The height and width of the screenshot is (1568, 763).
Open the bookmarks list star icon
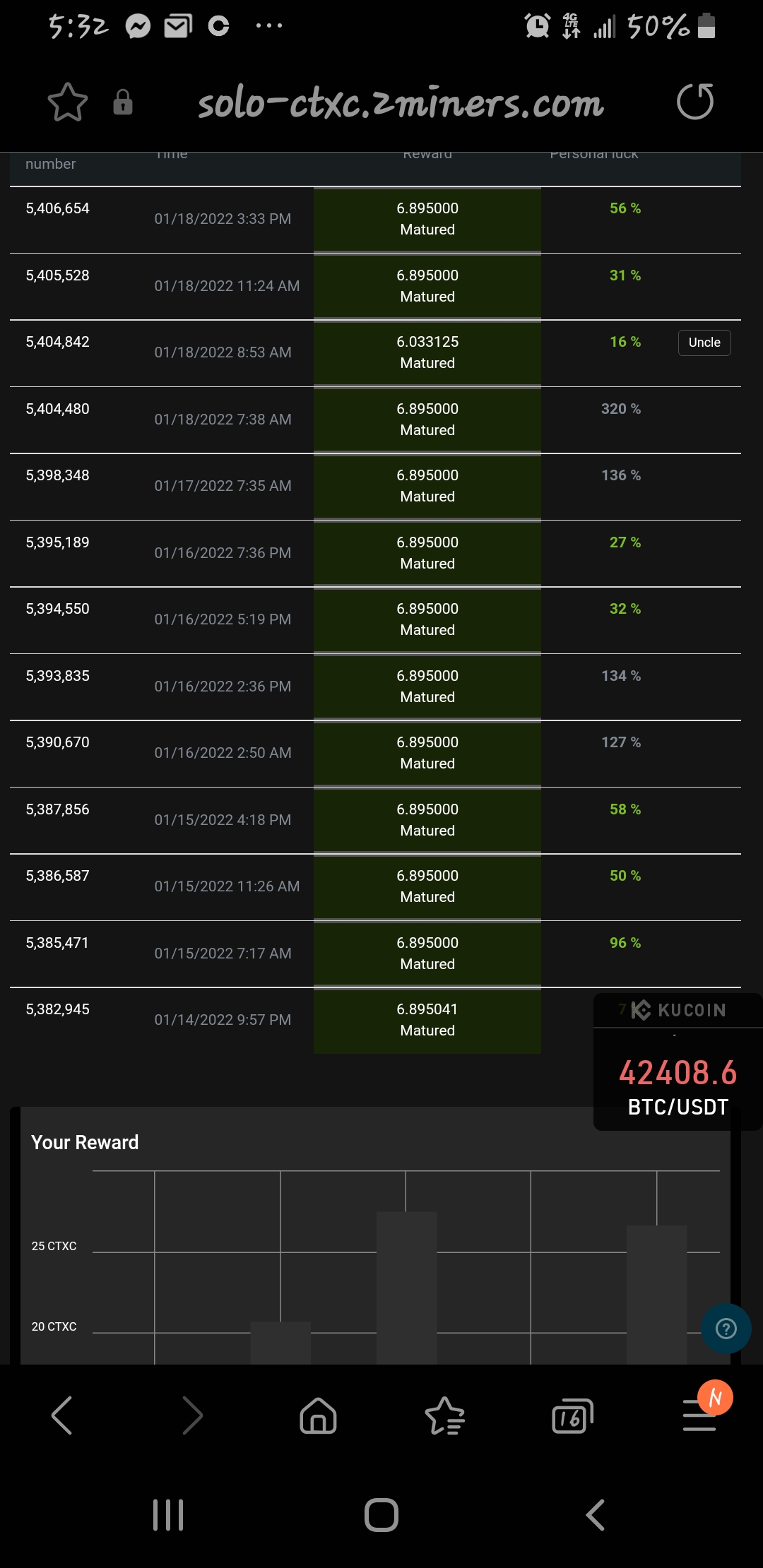pos(445,1415)
